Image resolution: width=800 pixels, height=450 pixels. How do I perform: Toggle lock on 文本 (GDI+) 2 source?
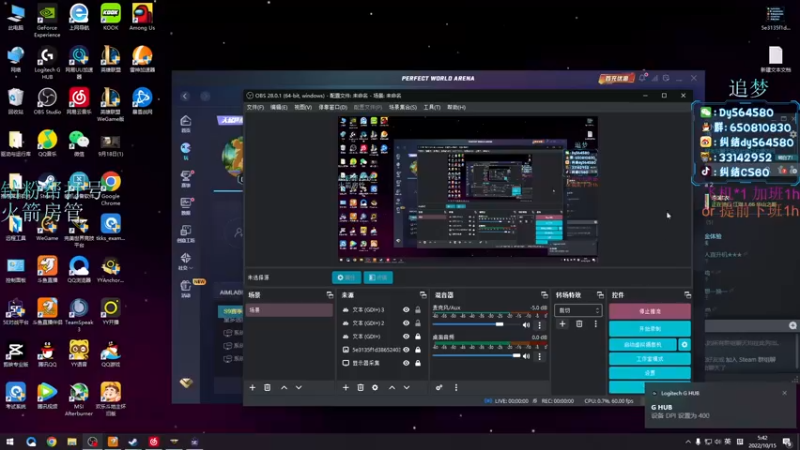point(418,323)
